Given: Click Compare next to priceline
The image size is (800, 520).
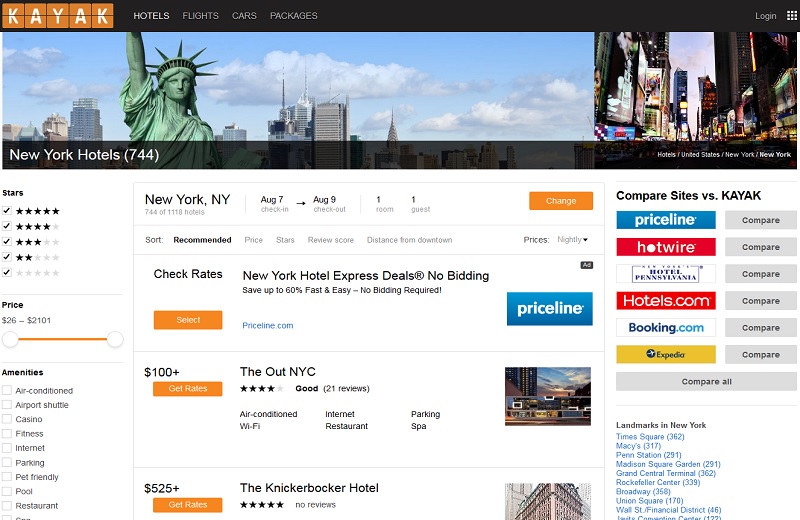Looking at the screenshot, I should (761, 220).
